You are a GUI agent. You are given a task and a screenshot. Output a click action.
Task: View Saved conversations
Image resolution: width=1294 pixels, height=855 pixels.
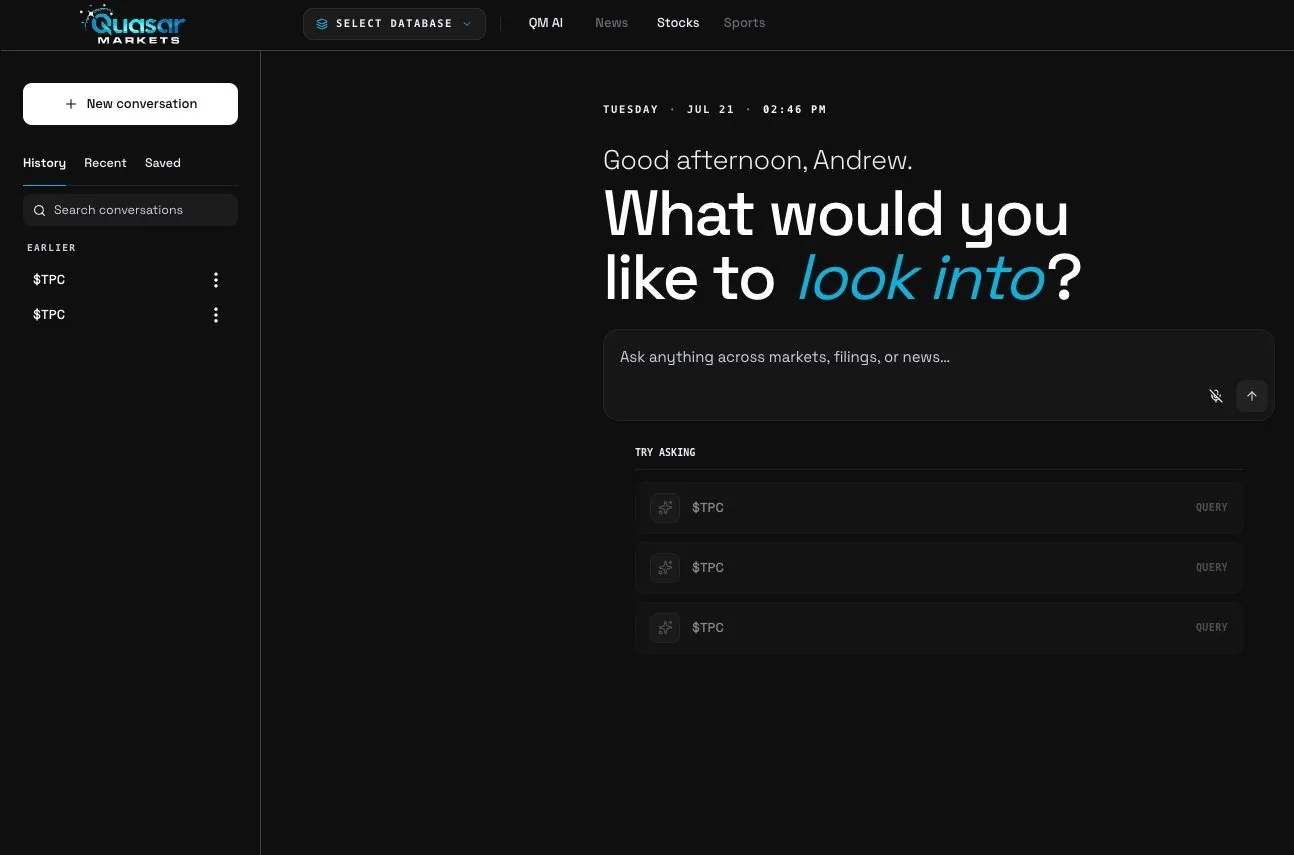[x=163, y=163]
